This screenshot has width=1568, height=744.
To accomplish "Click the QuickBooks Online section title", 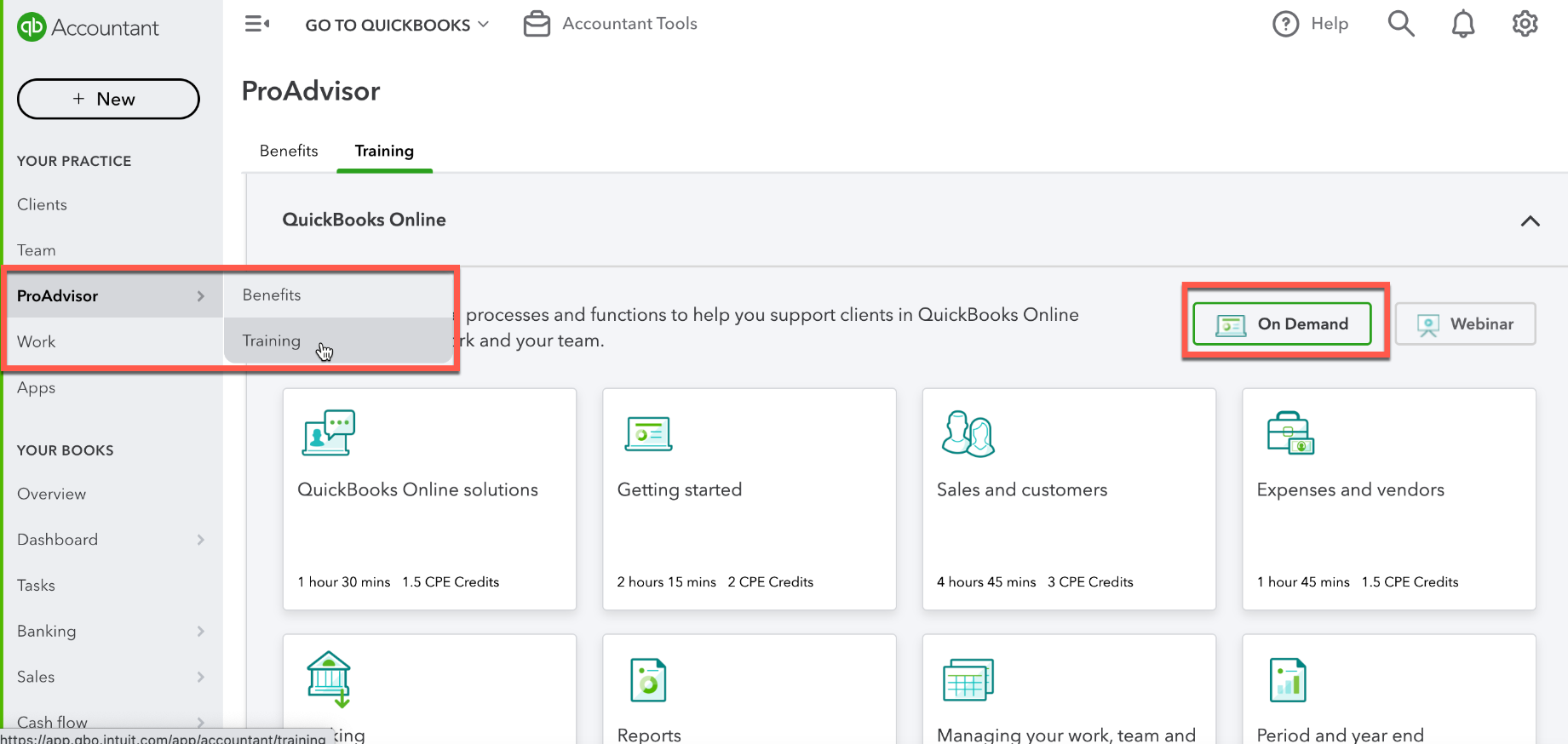I will coord(364,220).
